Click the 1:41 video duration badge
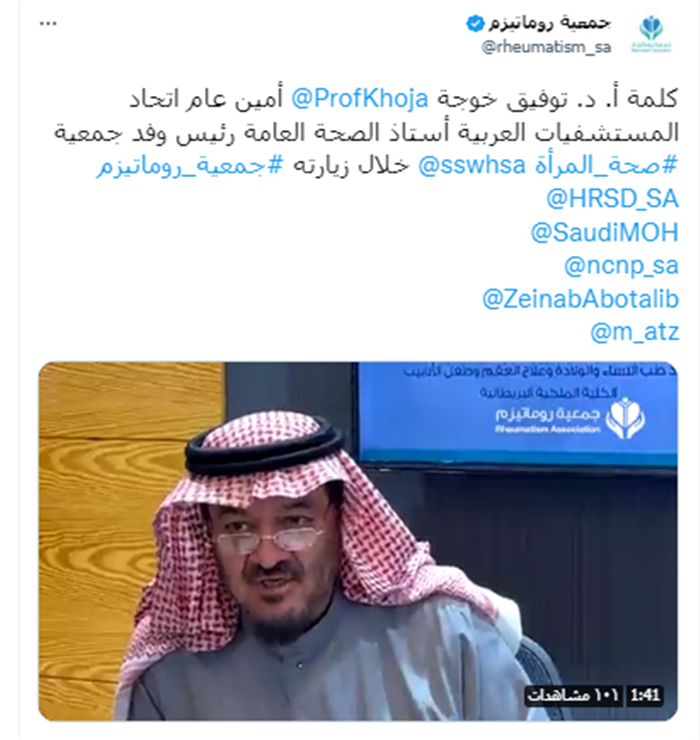This screenshot has width=700, height=740. [645, 695]
